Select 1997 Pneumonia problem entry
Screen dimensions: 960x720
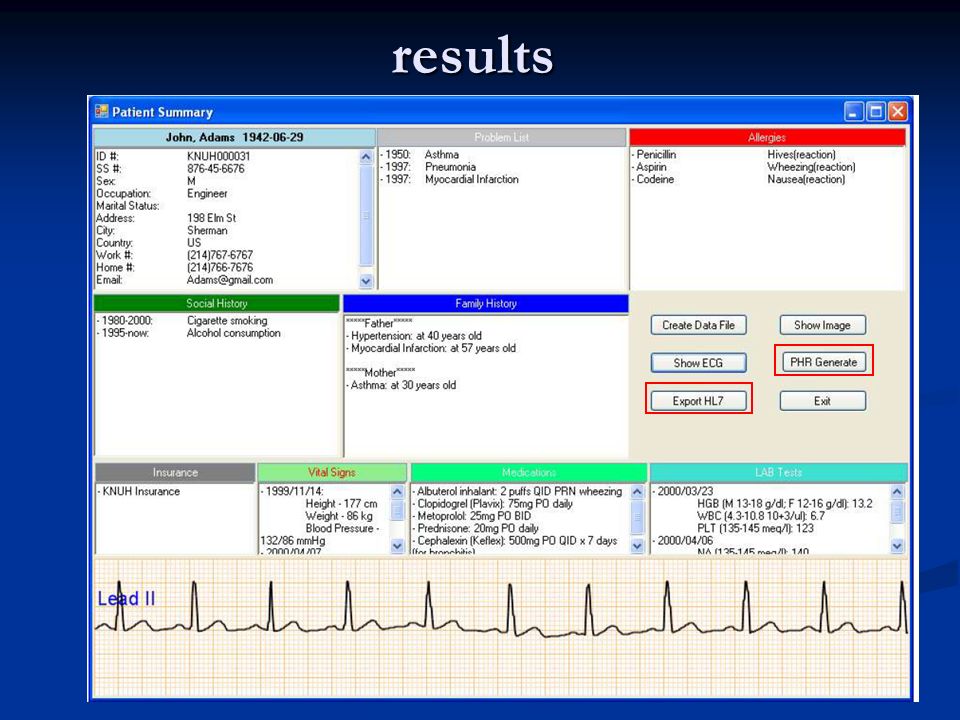click(428, 167)
